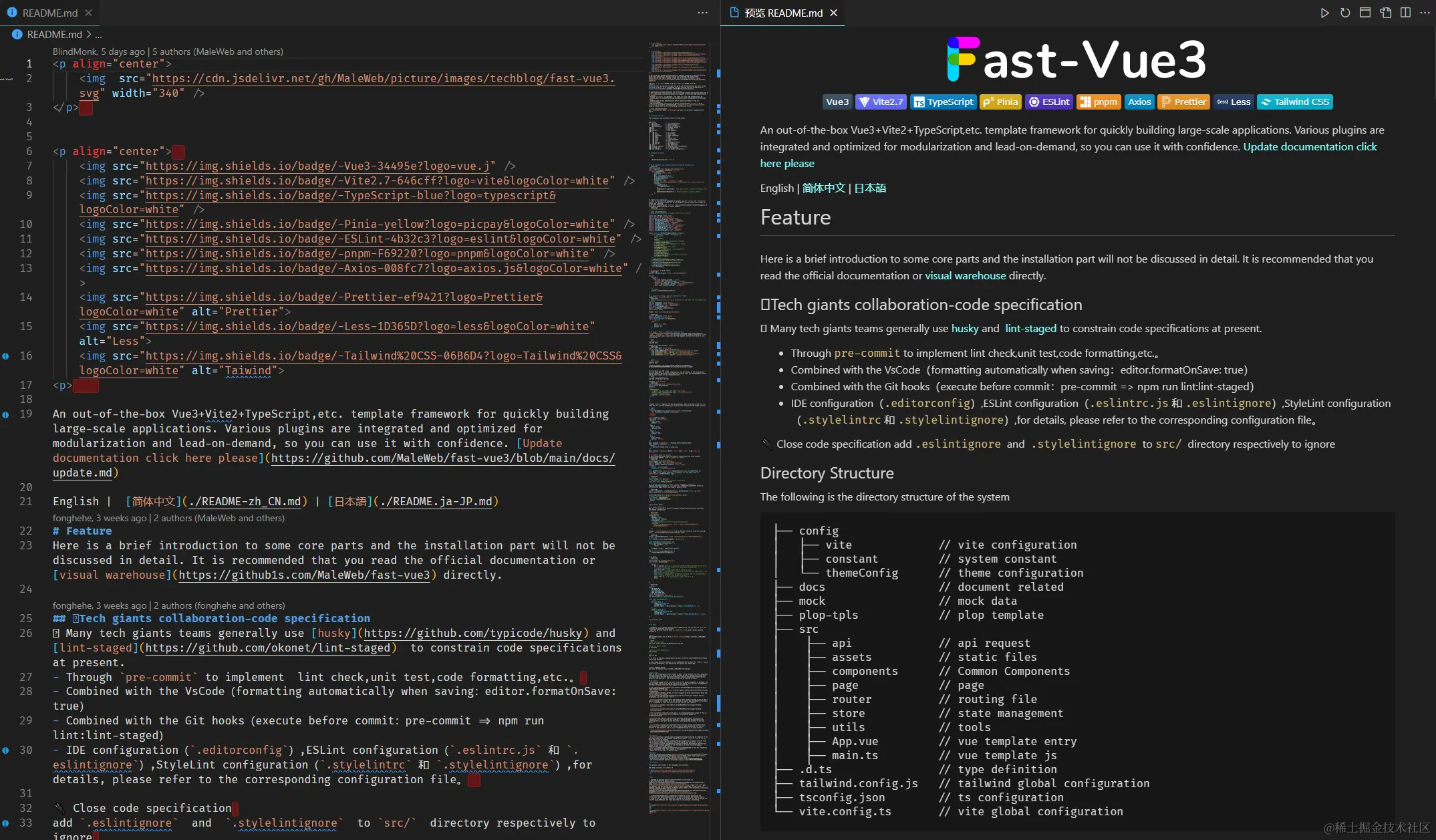
Task: Click the TypeScript badge in preview
Action: pos(944,102)
